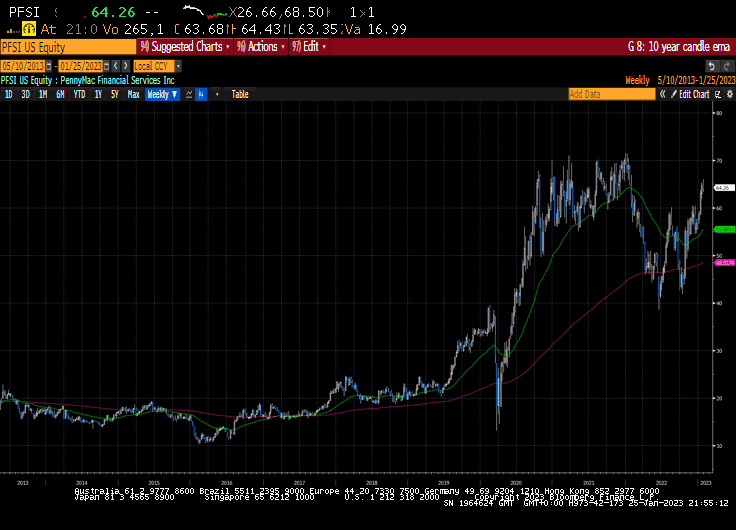Open Edit menu dropdown
736x530 pixels.
tap(309, 46)
